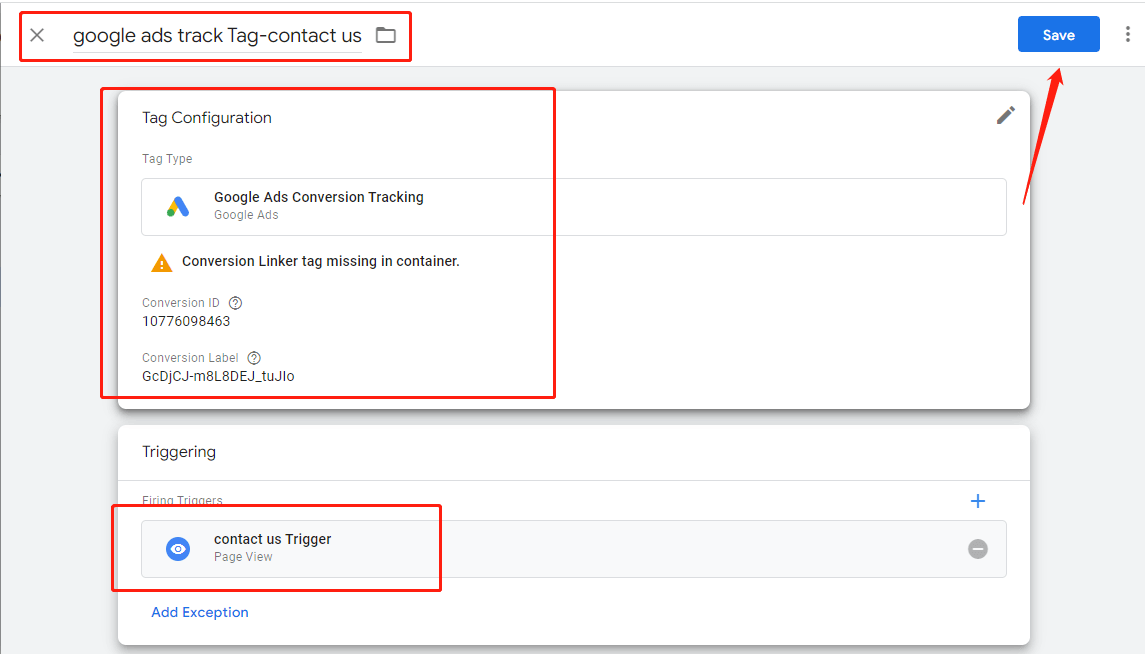Image resolution: width=1145 pixels, height=654 pixels.
Task: Click the Triggering section heading
Action: pos(179,452)
